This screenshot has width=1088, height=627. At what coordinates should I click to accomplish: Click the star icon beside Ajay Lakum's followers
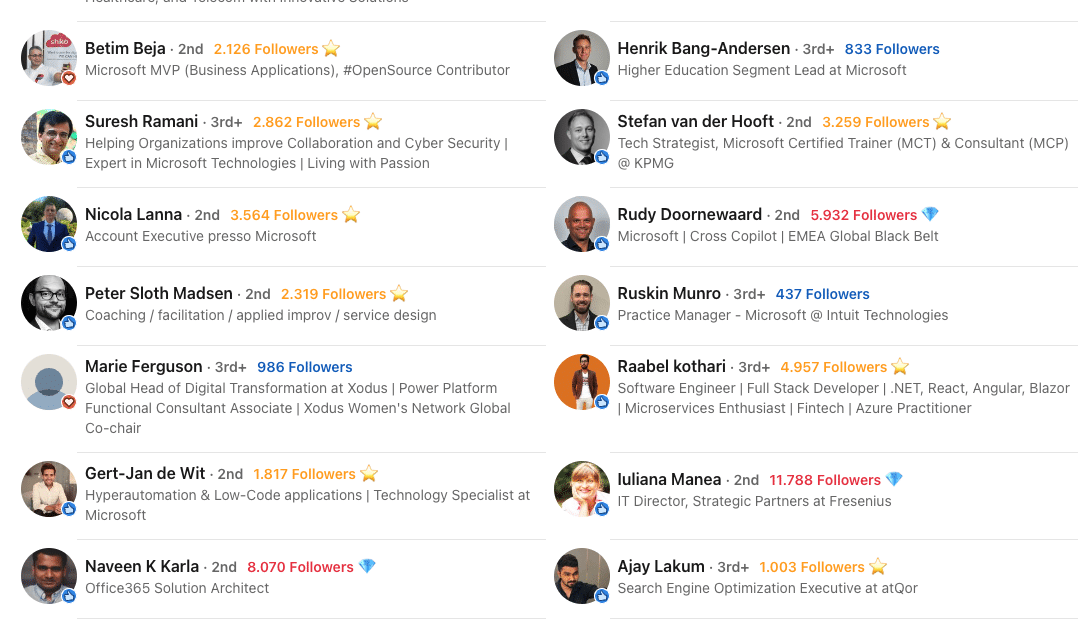click(x=878, y=566)
